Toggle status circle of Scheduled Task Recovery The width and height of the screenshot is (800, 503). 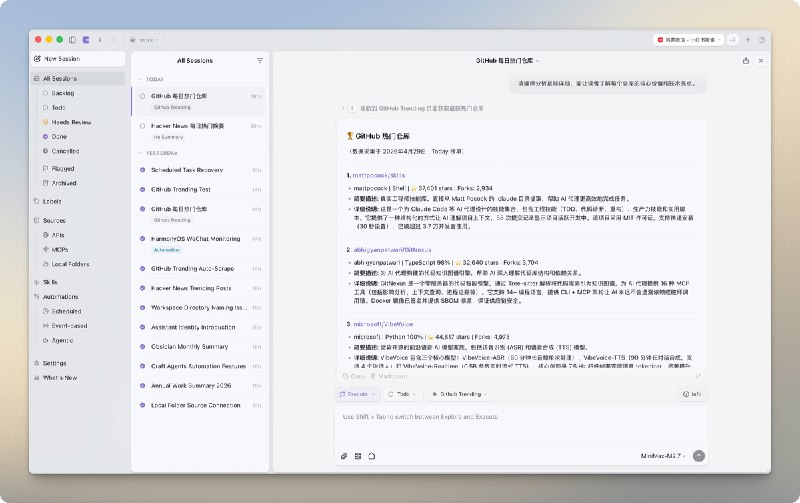click(142, 170)
